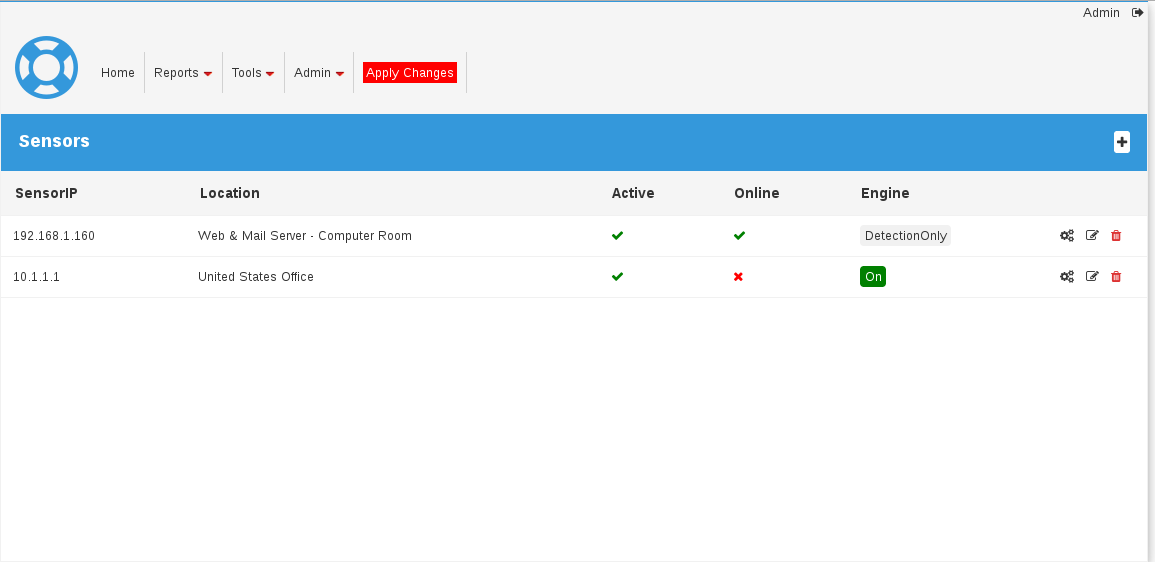Image resolution: width=1155 pixels, height=562 pixels.
Task: Click Web & Mail Server - Computer Room
Action: pos(305,236)
